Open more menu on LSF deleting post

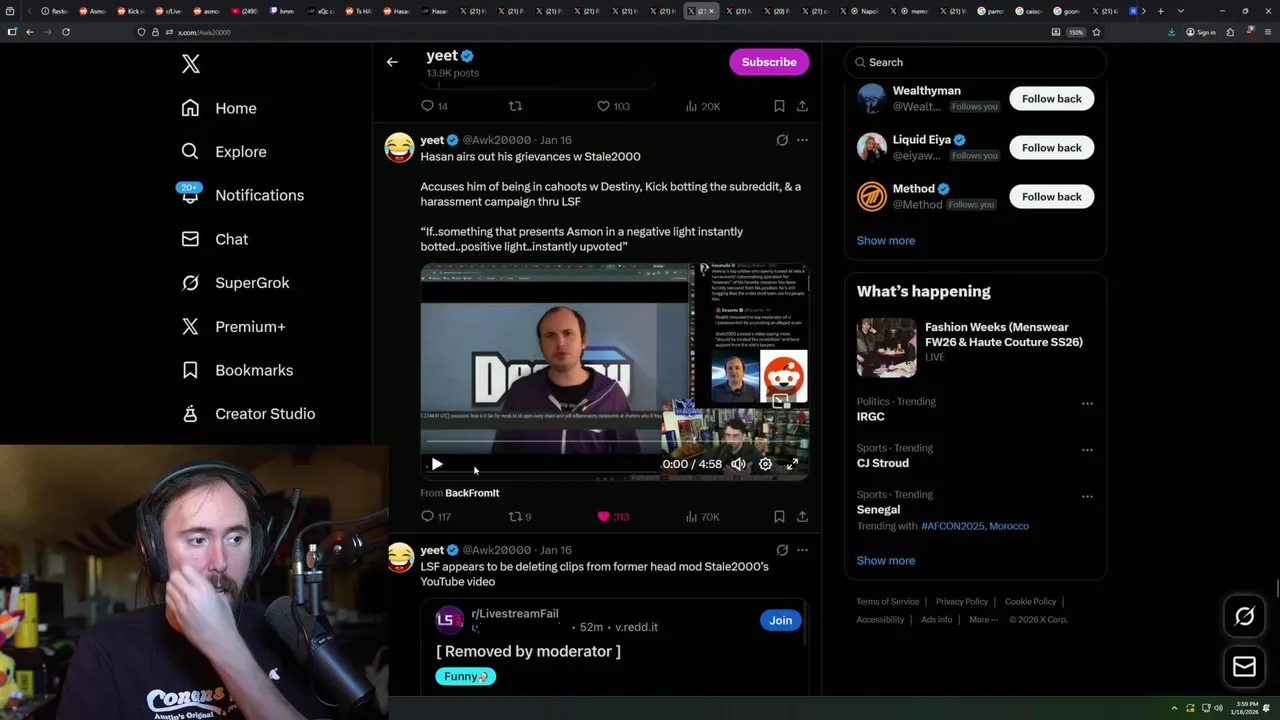[802, 550]
